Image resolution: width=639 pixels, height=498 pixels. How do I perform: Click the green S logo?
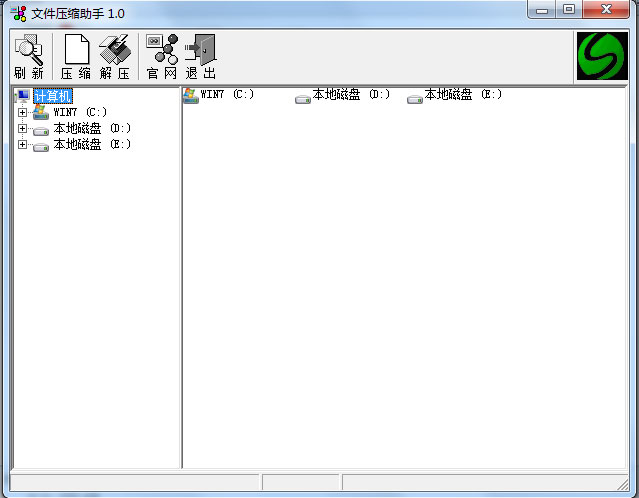point(602,56)
